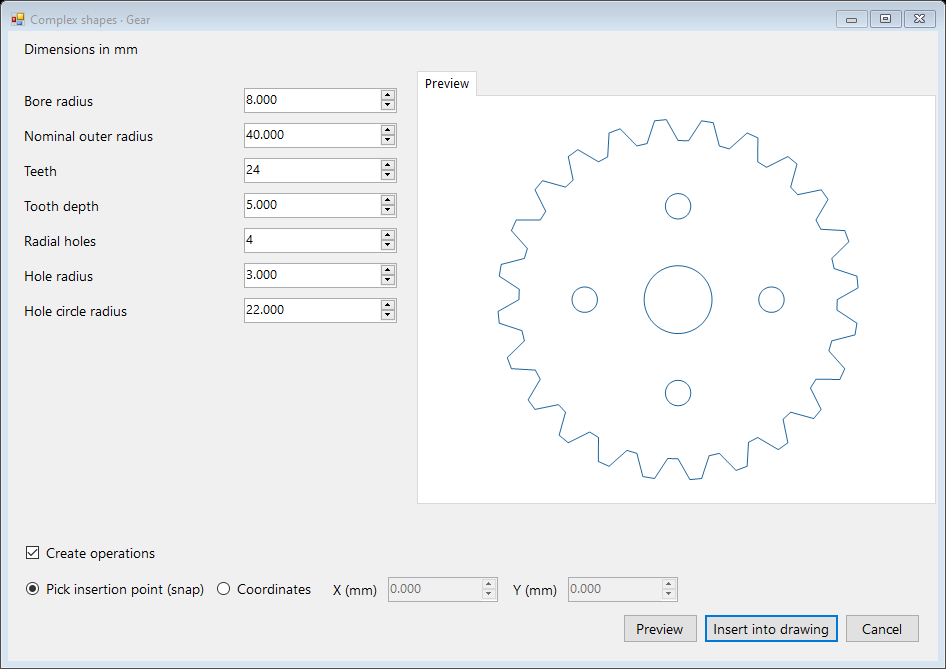Click the 'Nominal outer radius' label
946x669 pixels.
coord(89,136)
